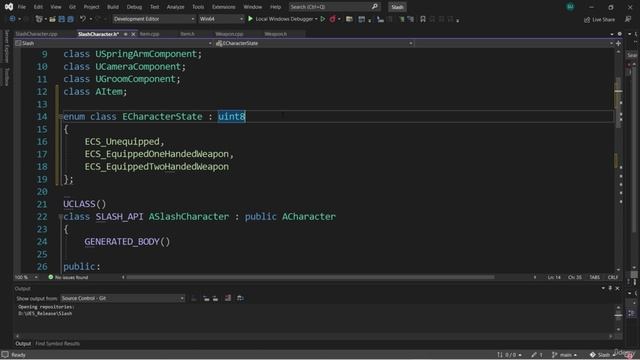Click the Undo arrow icon
Image resolution: width=640 pixels, height=360 pixels.
(x=83, y=19)
